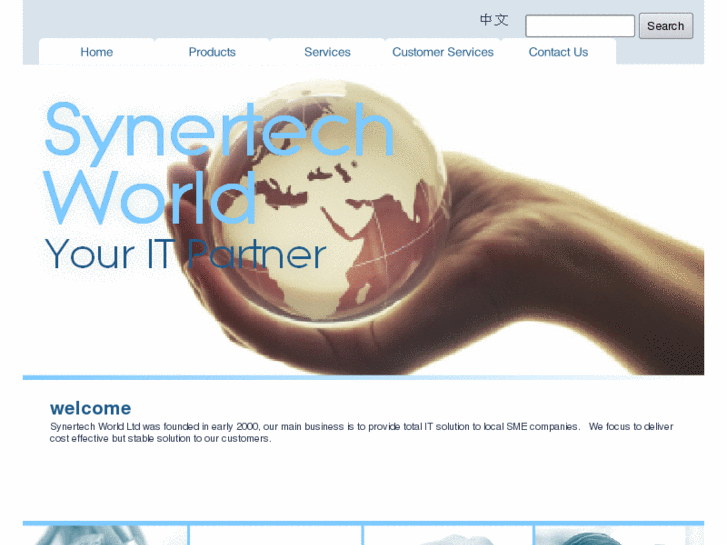The image size is (727, 545).
Task: Open the Services menu item
Action: coord(327,52)
